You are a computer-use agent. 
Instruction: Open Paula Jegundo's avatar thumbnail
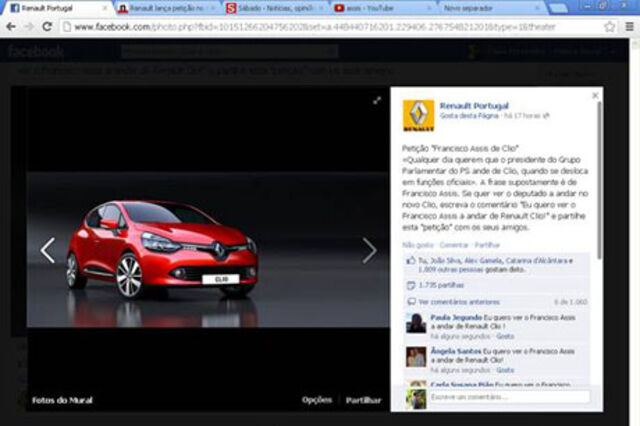pos(416,323)
